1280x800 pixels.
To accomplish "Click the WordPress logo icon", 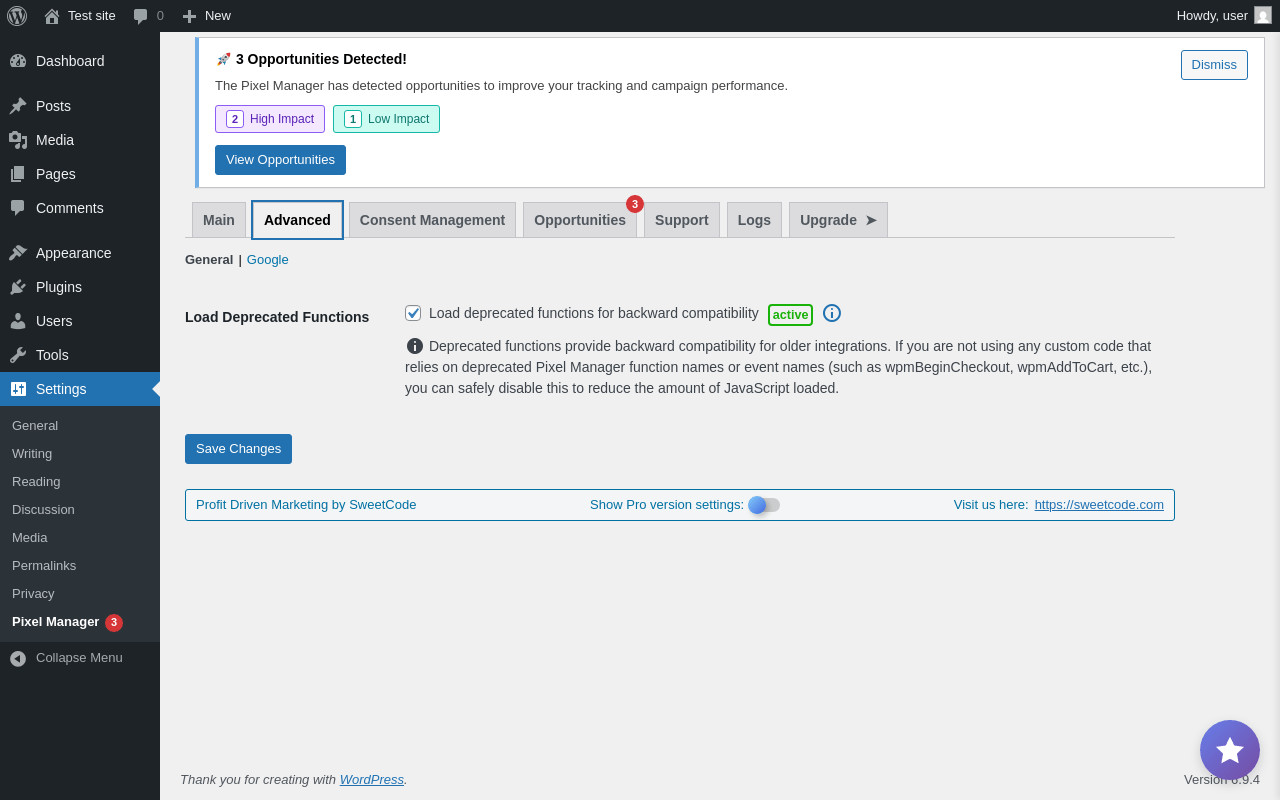I will [17, 16].
